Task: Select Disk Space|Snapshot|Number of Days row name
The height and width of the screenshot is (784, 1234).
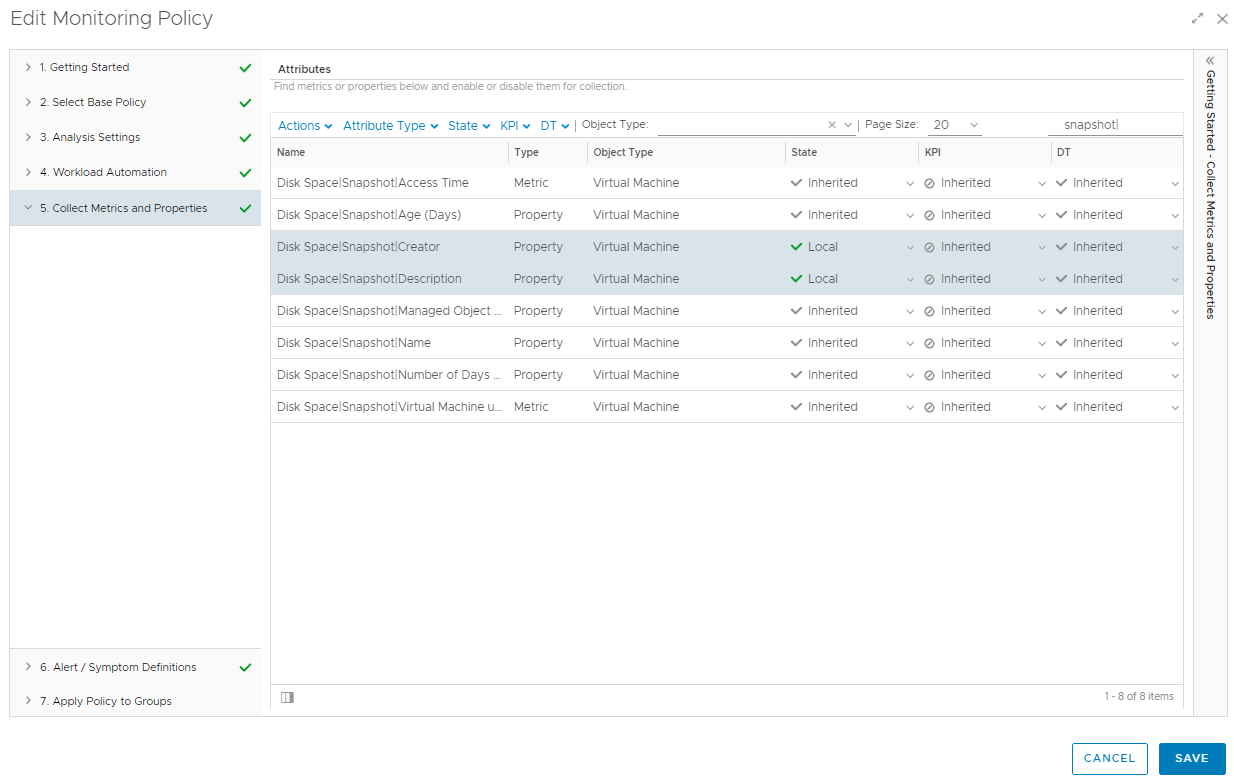Action: 390,375
